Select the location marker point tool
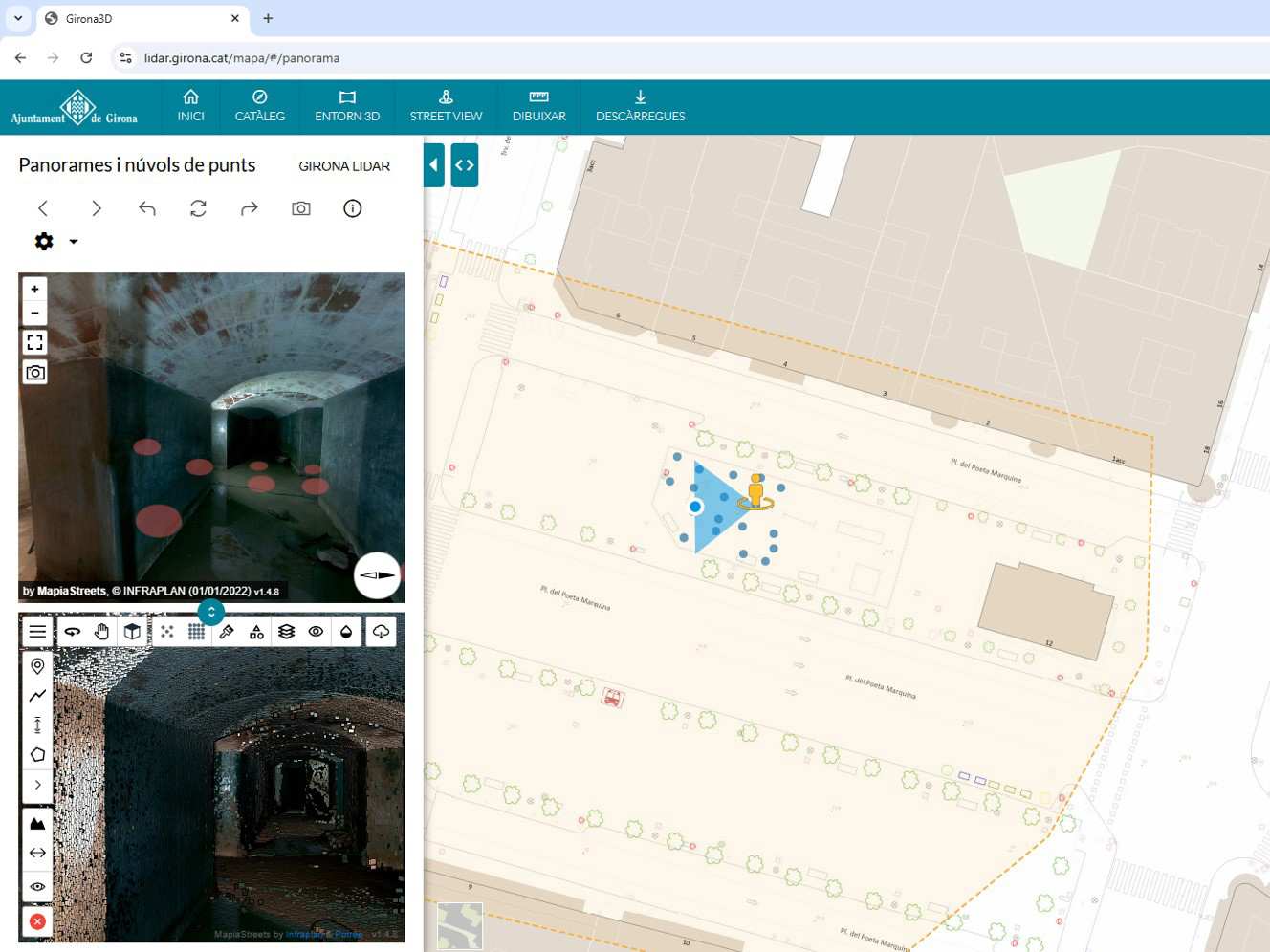 37,666
